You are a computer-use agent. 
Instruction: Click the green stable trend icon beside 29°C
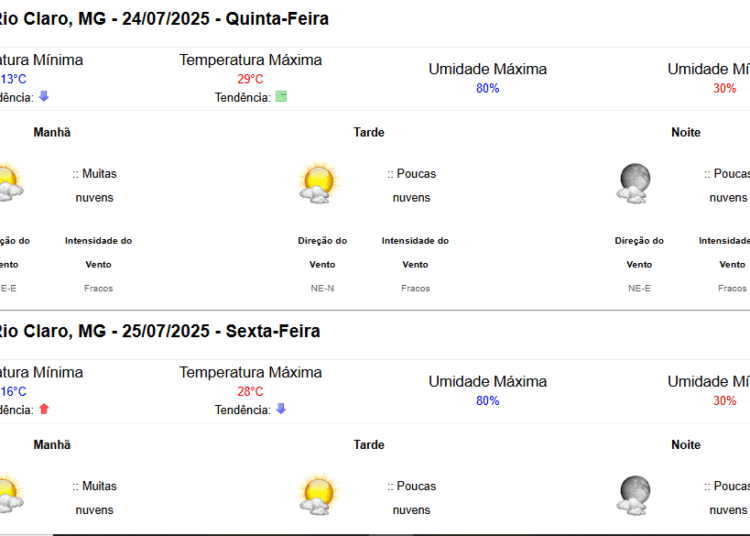281,97
